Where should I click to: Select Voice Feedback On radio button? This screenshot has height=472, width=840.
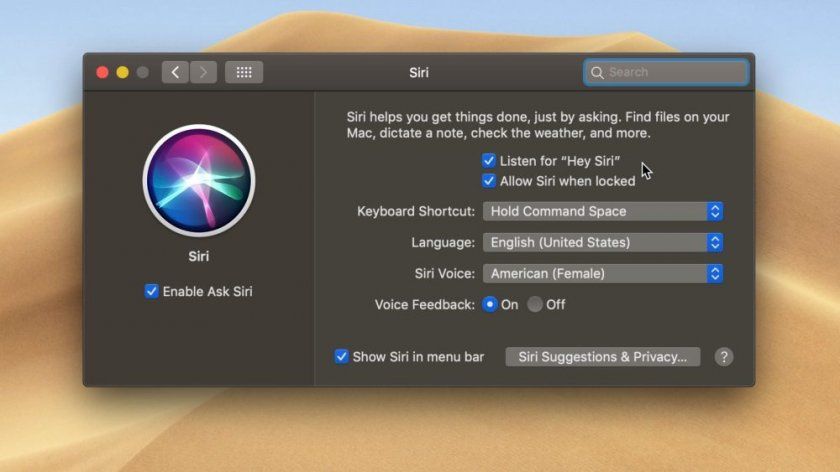(490, 304)
